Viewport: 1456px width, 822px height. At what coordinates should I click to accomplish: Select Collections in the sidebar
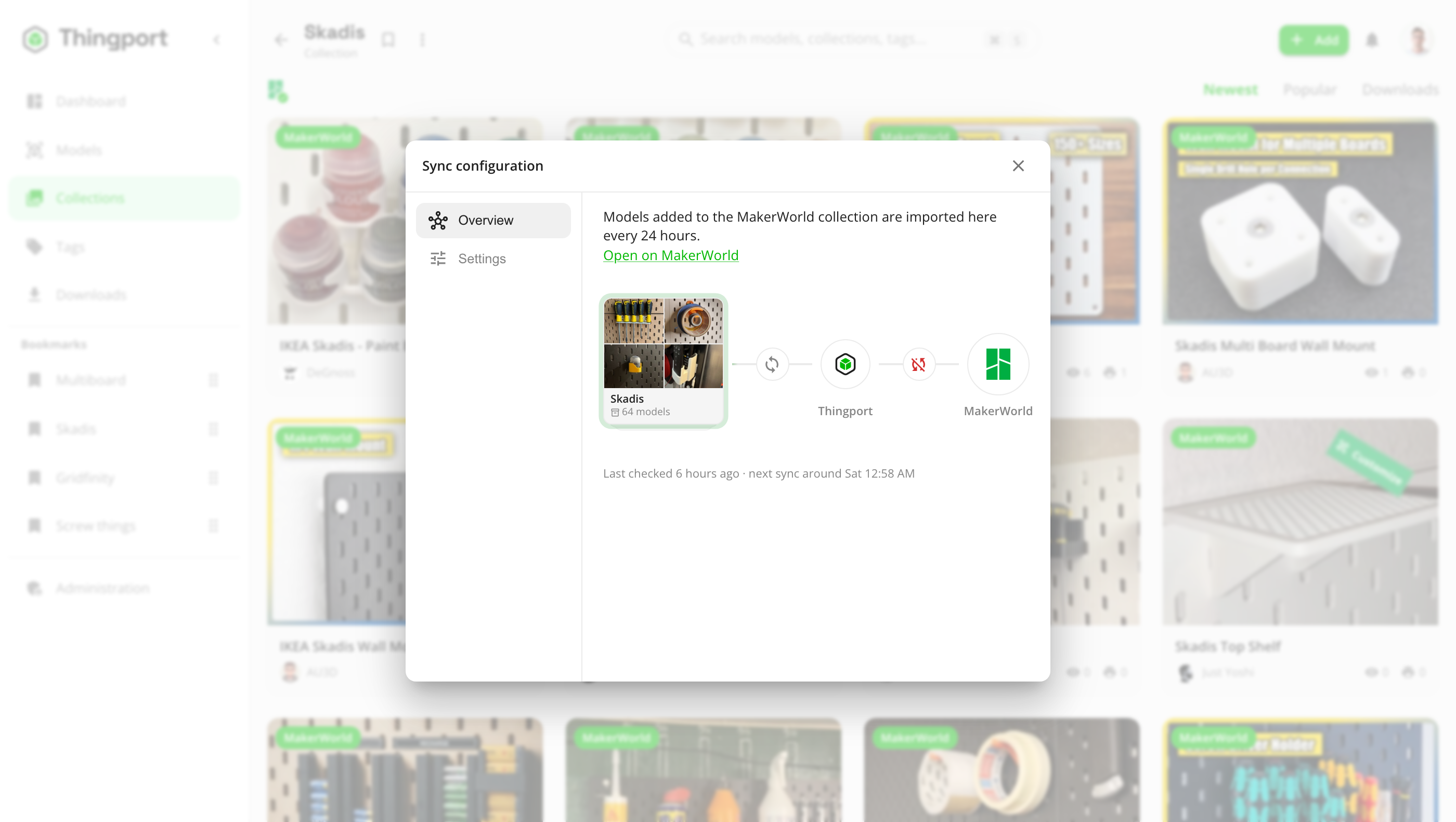click(124, 198)
